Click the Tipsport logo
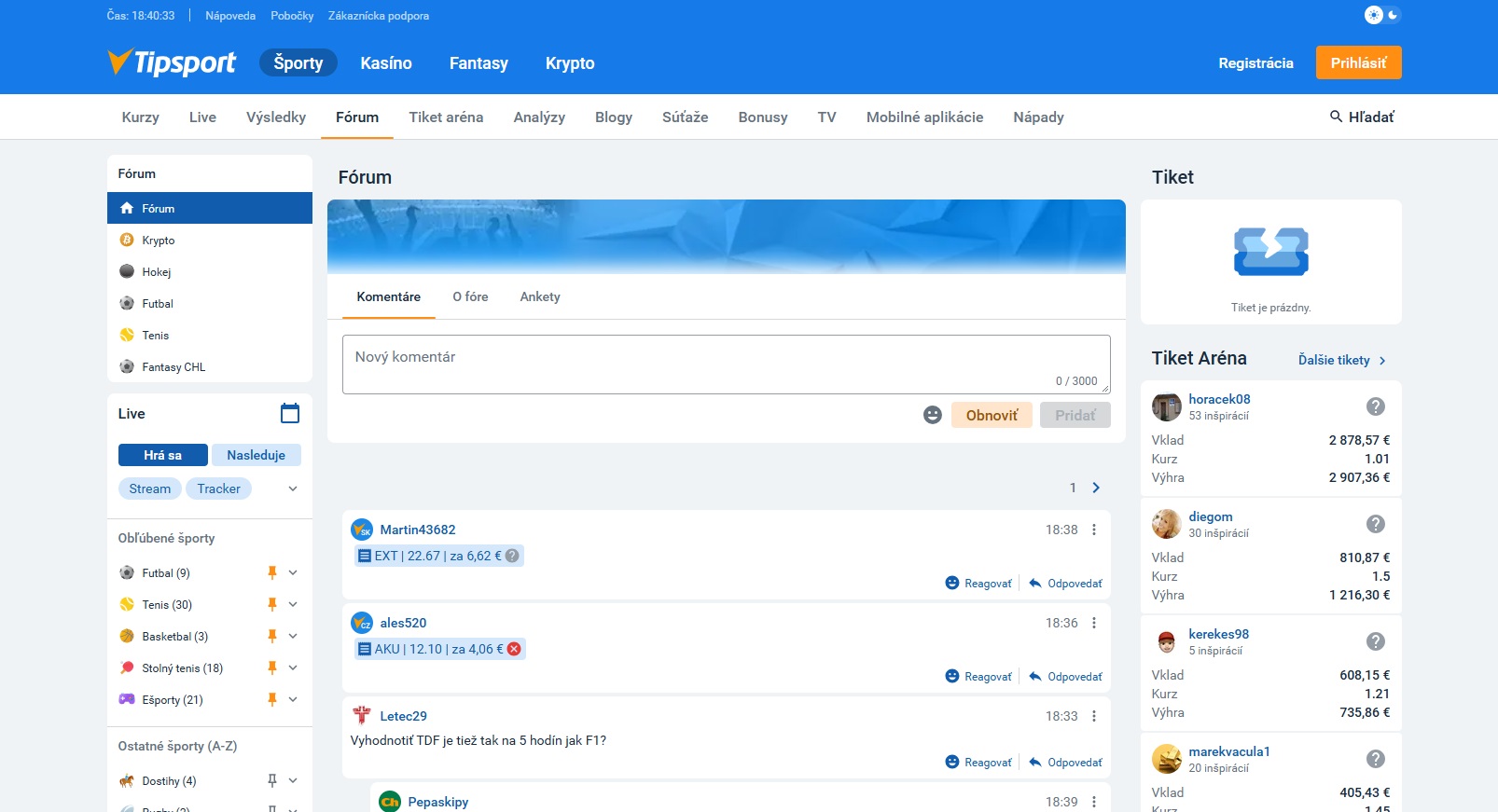 tap(172, 62)
